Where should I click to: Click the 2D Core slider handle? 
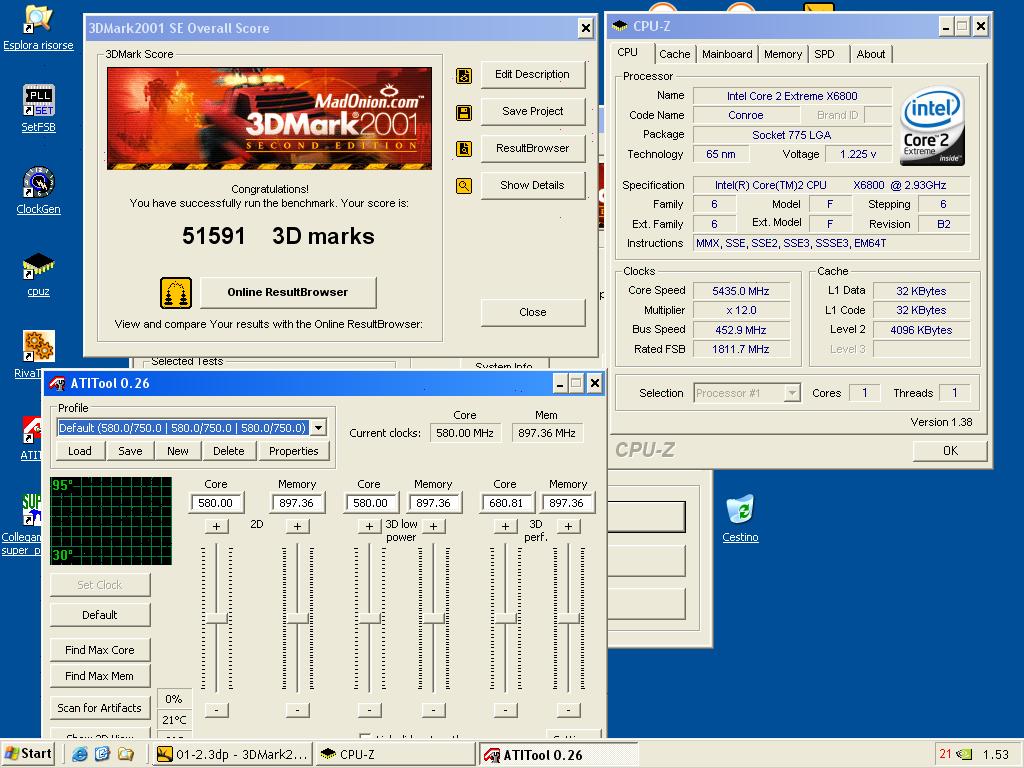tap(217, 618)
